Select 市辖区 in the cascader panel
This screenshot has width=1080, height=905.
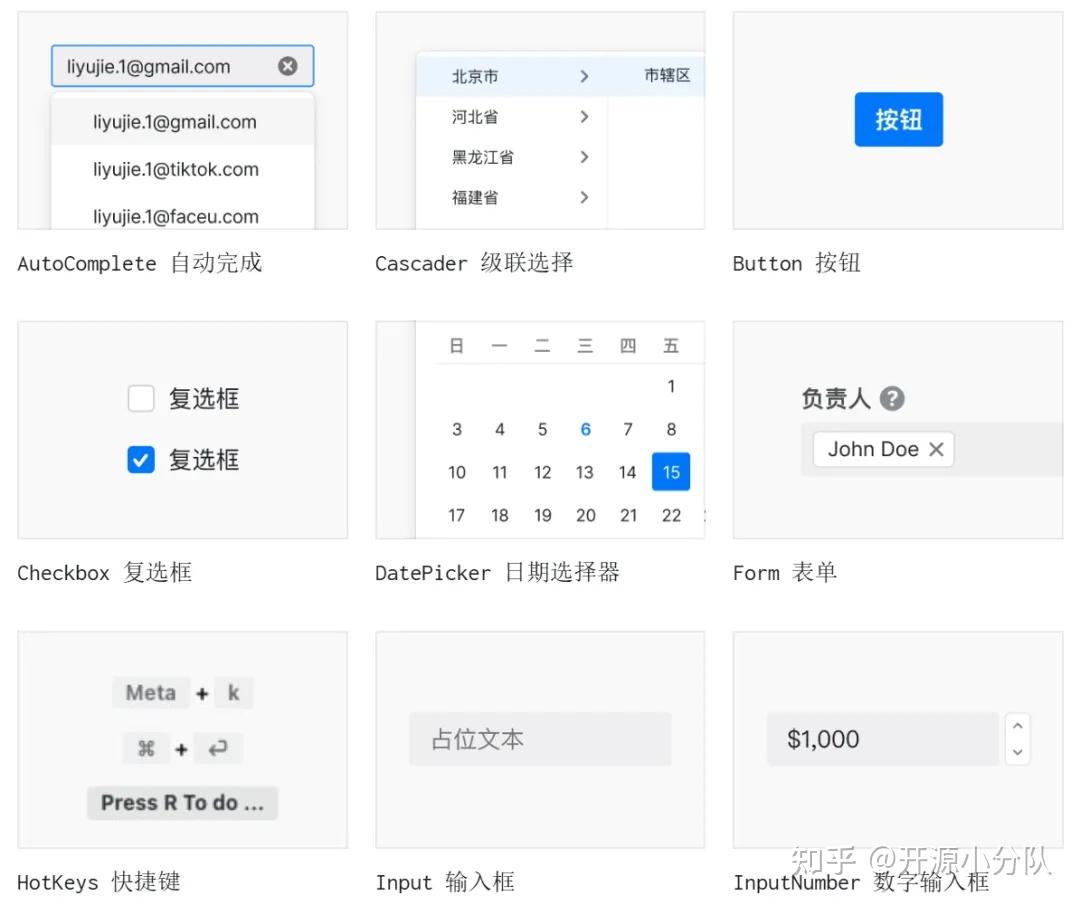pos(667,75)
